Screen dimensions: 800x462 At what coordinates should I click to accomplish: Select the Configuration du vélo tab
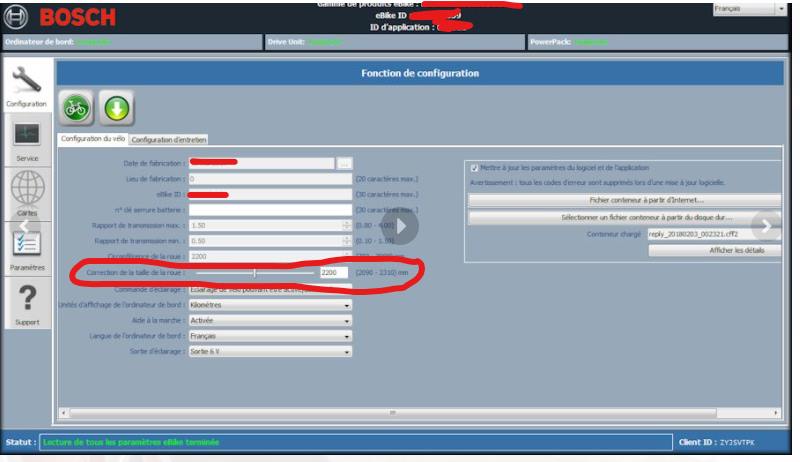point(91,139)
